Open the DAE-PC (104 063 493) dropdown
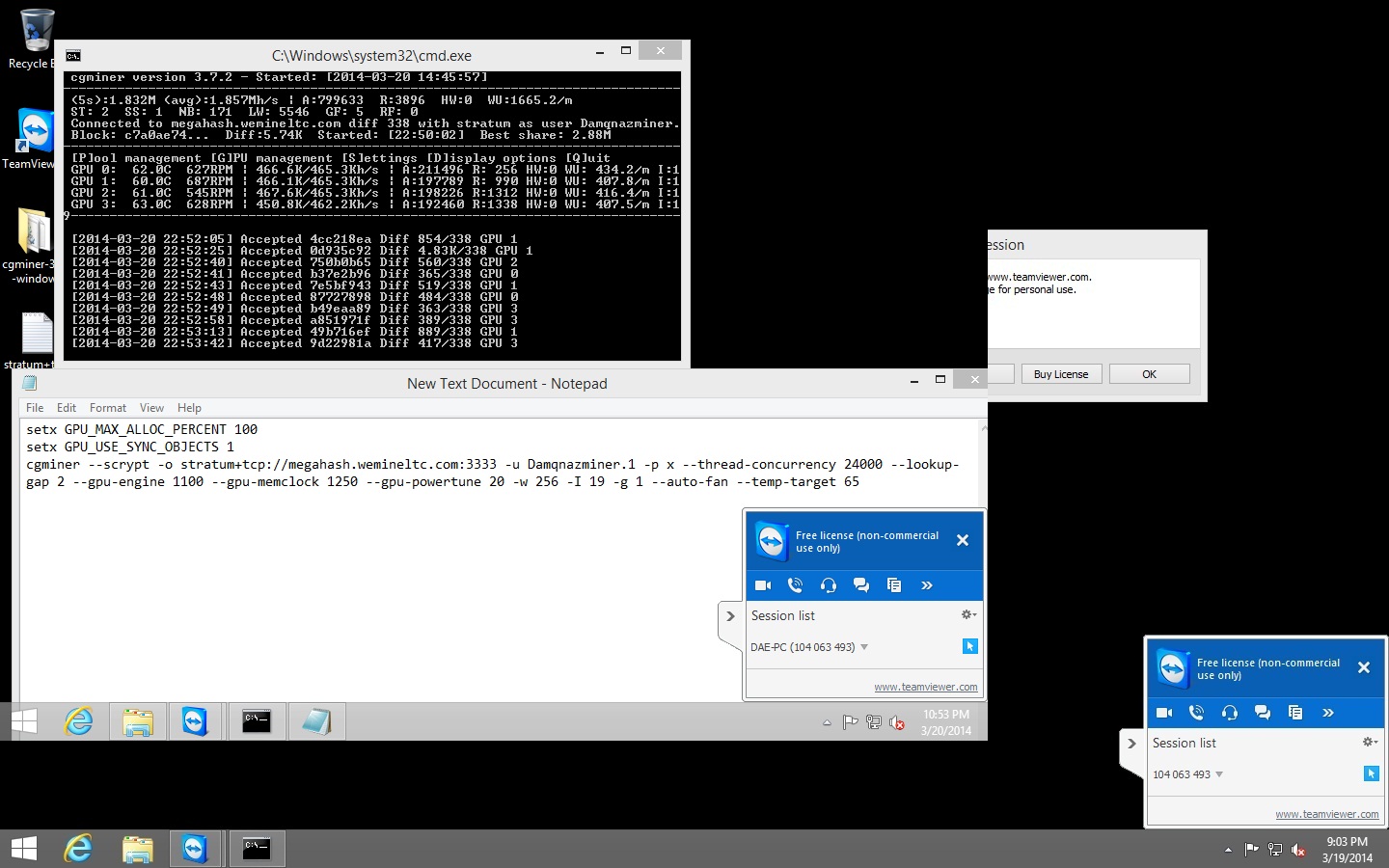The height and width of the screenshot is (868, 1389). coord(864,647)
